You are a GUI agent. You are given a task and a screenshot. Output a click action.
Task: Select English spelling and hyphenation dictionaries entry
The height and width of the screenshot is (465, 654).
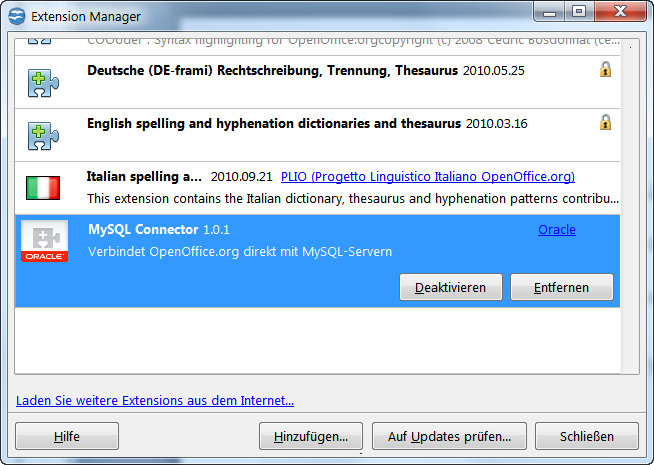coord(317,135)
